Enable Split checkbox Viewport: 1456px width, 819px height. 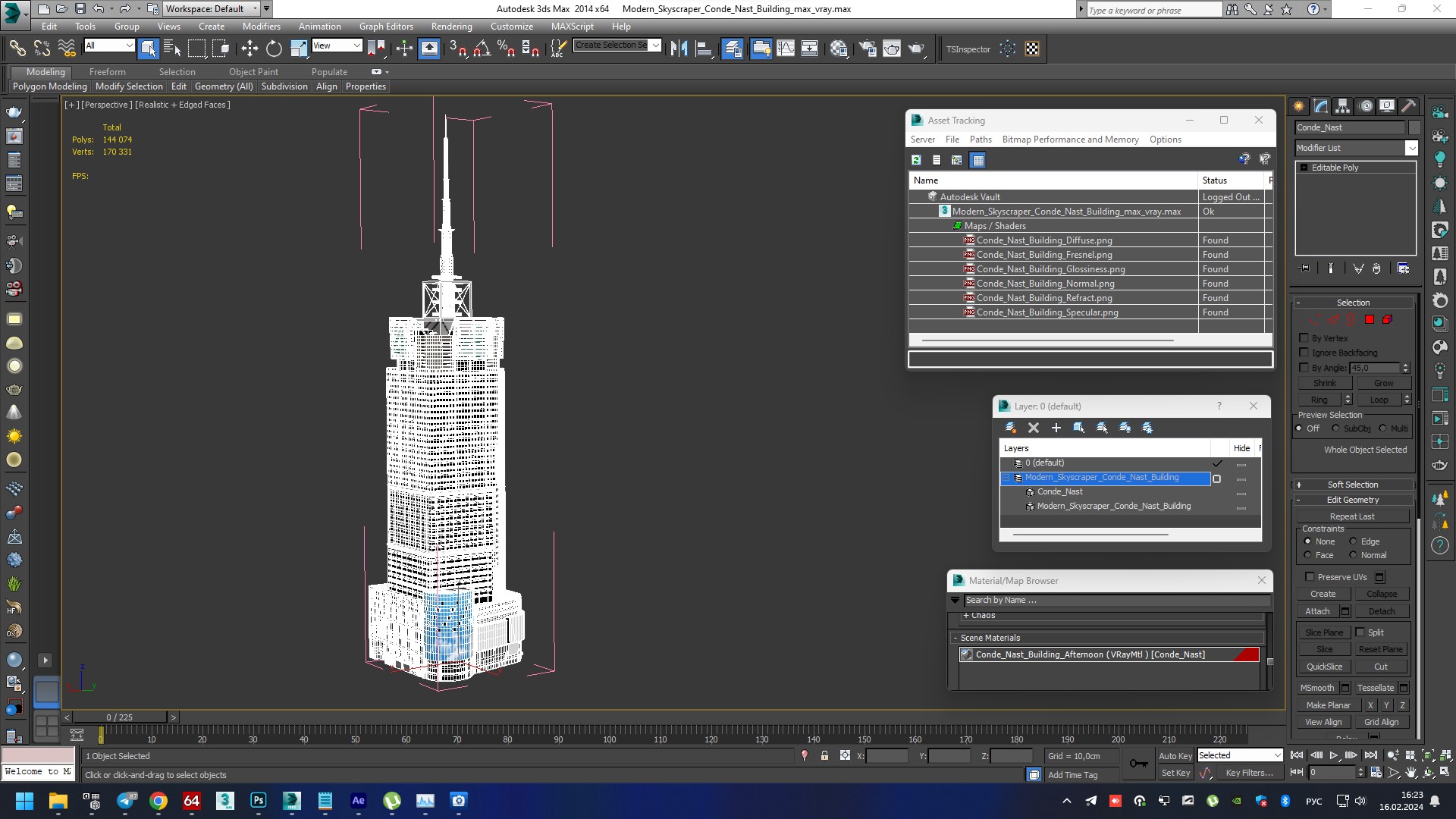[1360, 632]
